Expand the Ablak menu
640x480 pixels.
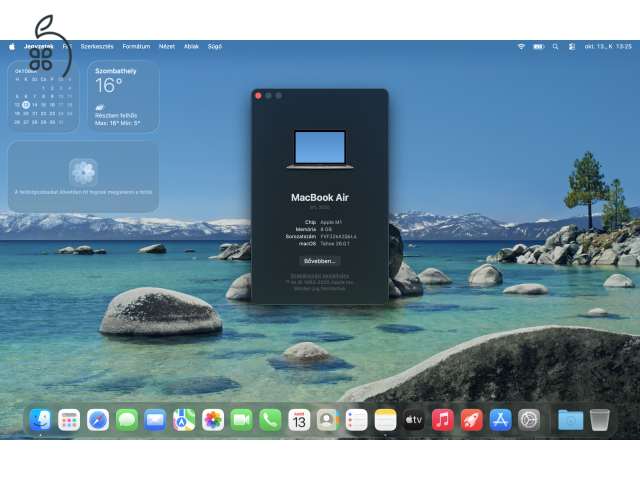pos(191,47)
